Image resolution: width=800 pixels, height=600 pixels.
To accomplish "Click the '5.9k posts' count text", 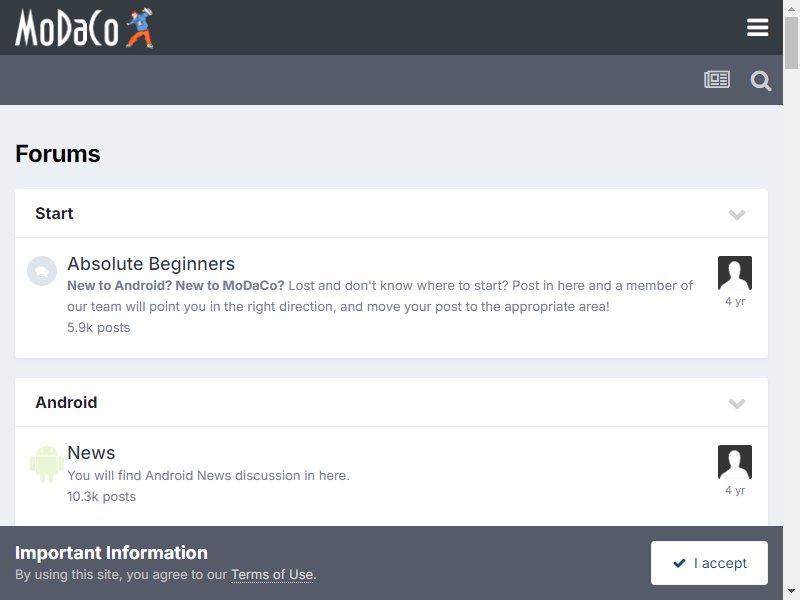I will pos(98,328).
